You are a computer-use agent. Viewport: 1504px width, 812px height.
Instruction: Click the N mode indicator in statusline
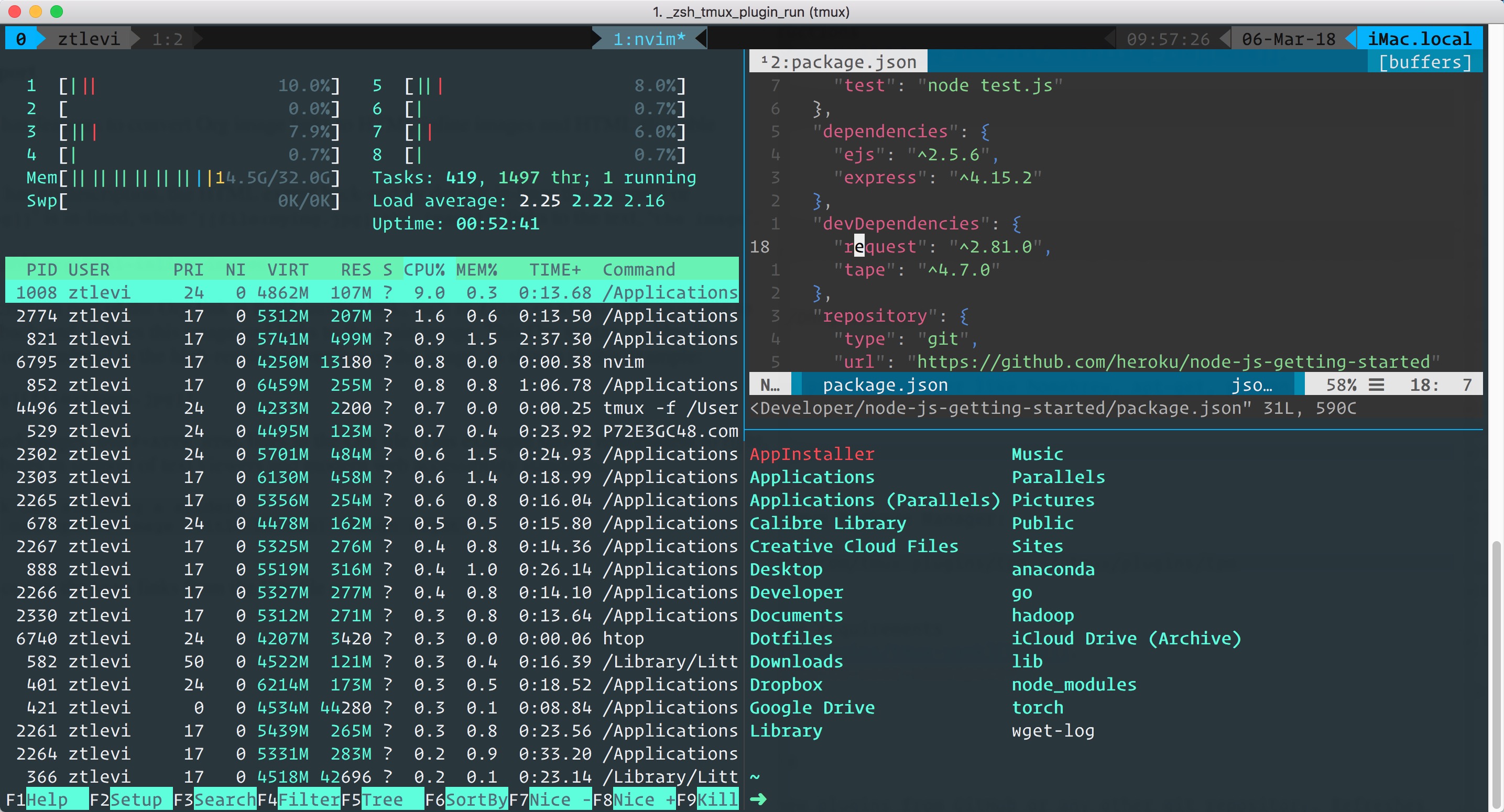(x=769, y=385)
